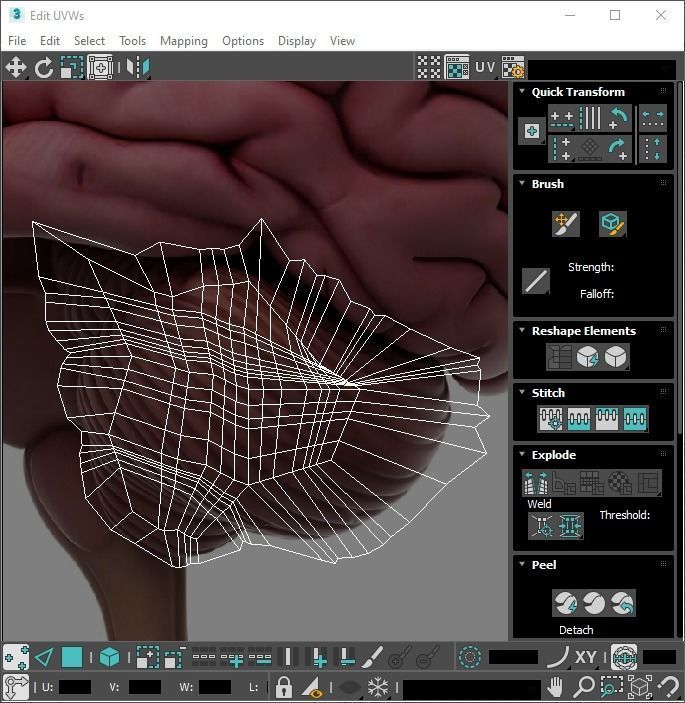
Task: Open the XY falloff space flyout
Action: tap(586, 658)
